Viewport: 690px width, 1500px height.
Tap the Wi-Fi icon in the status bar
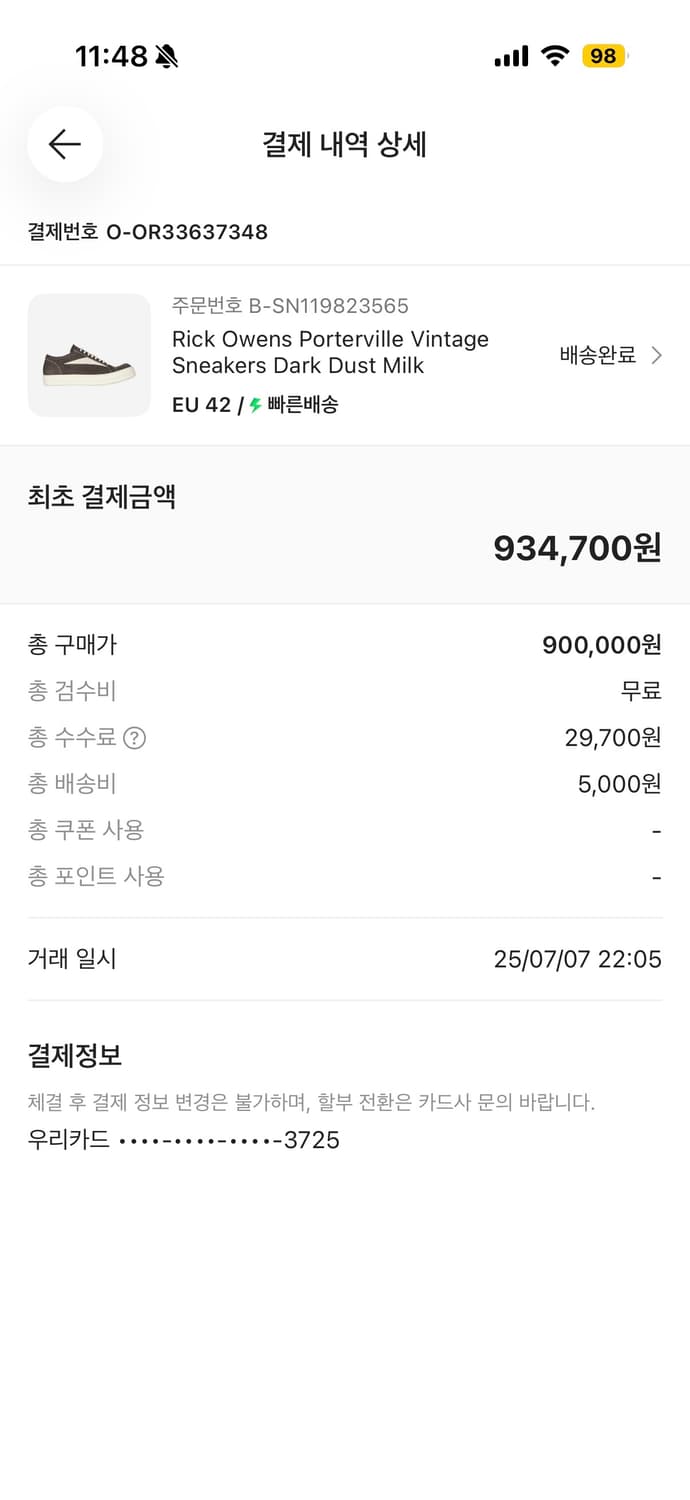pyautogui.click(x=556, y=56)
